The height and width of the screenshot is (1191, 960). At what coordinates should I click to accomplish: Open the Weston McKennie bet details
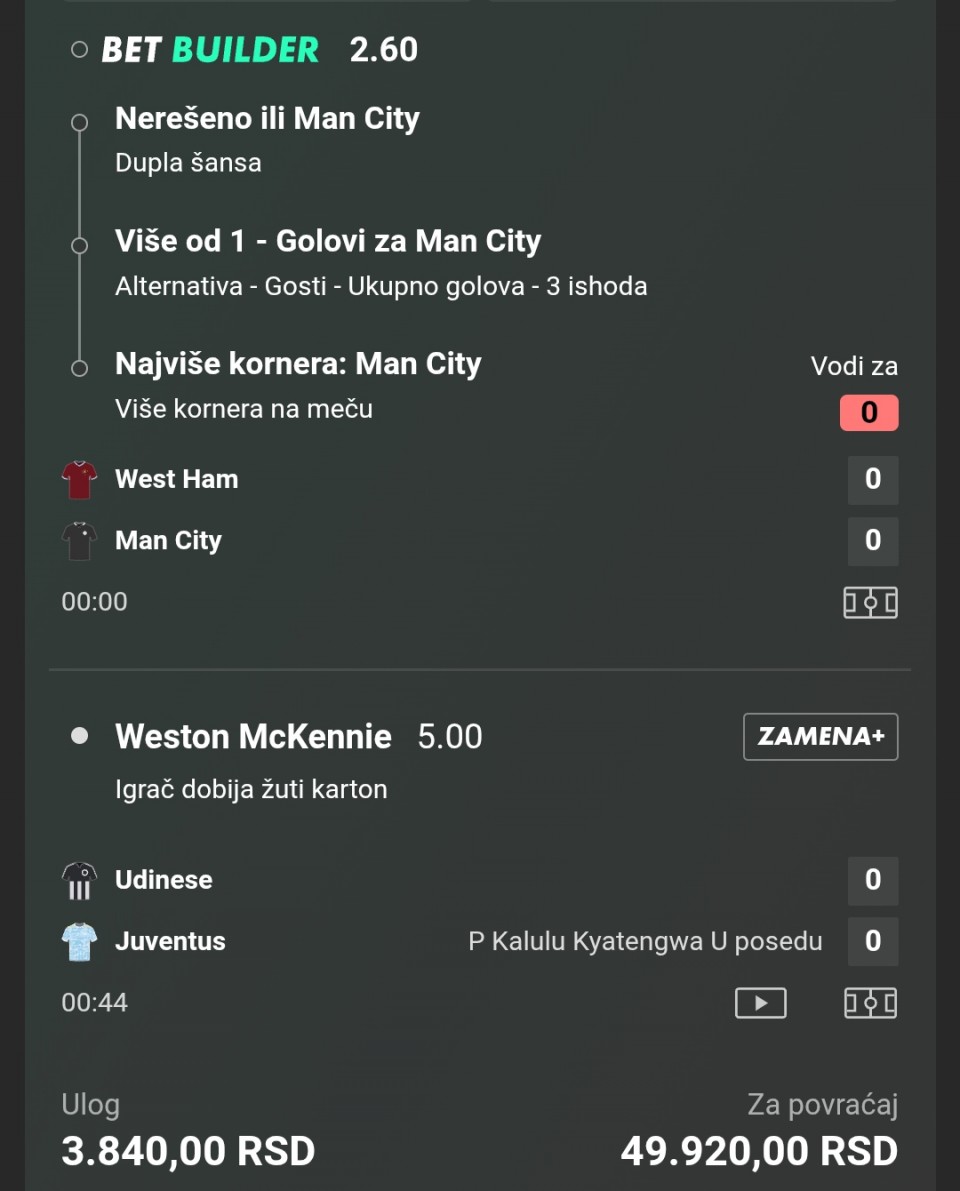click(253, 737)
